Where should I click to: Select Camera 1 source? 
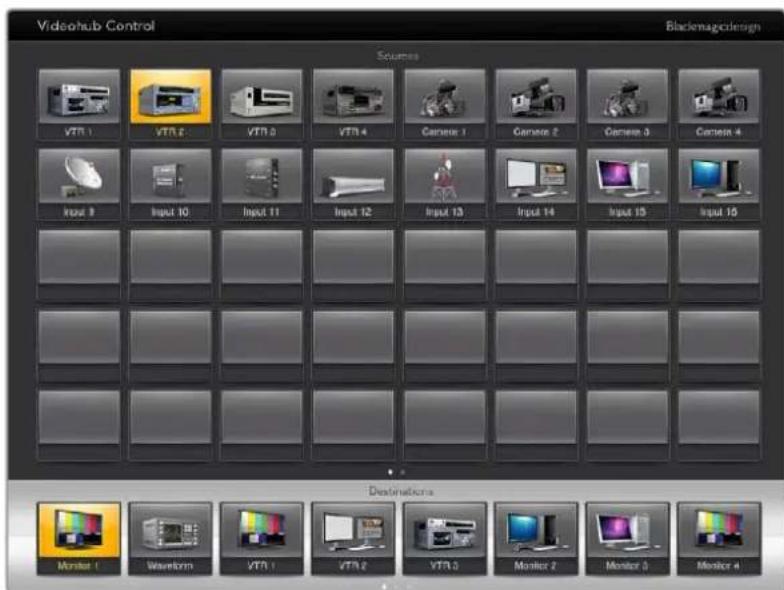tap(444, 104)
